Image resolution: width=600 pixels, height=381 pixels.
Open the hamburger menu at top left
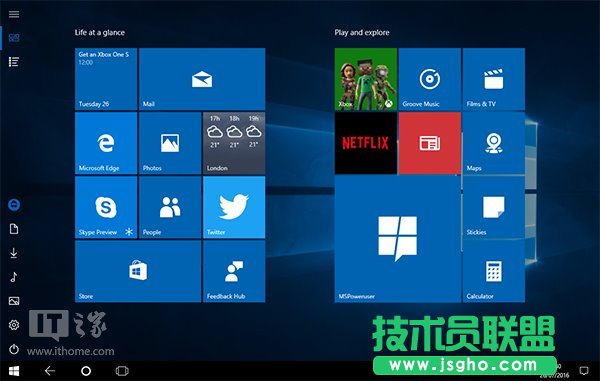[14, 14]
